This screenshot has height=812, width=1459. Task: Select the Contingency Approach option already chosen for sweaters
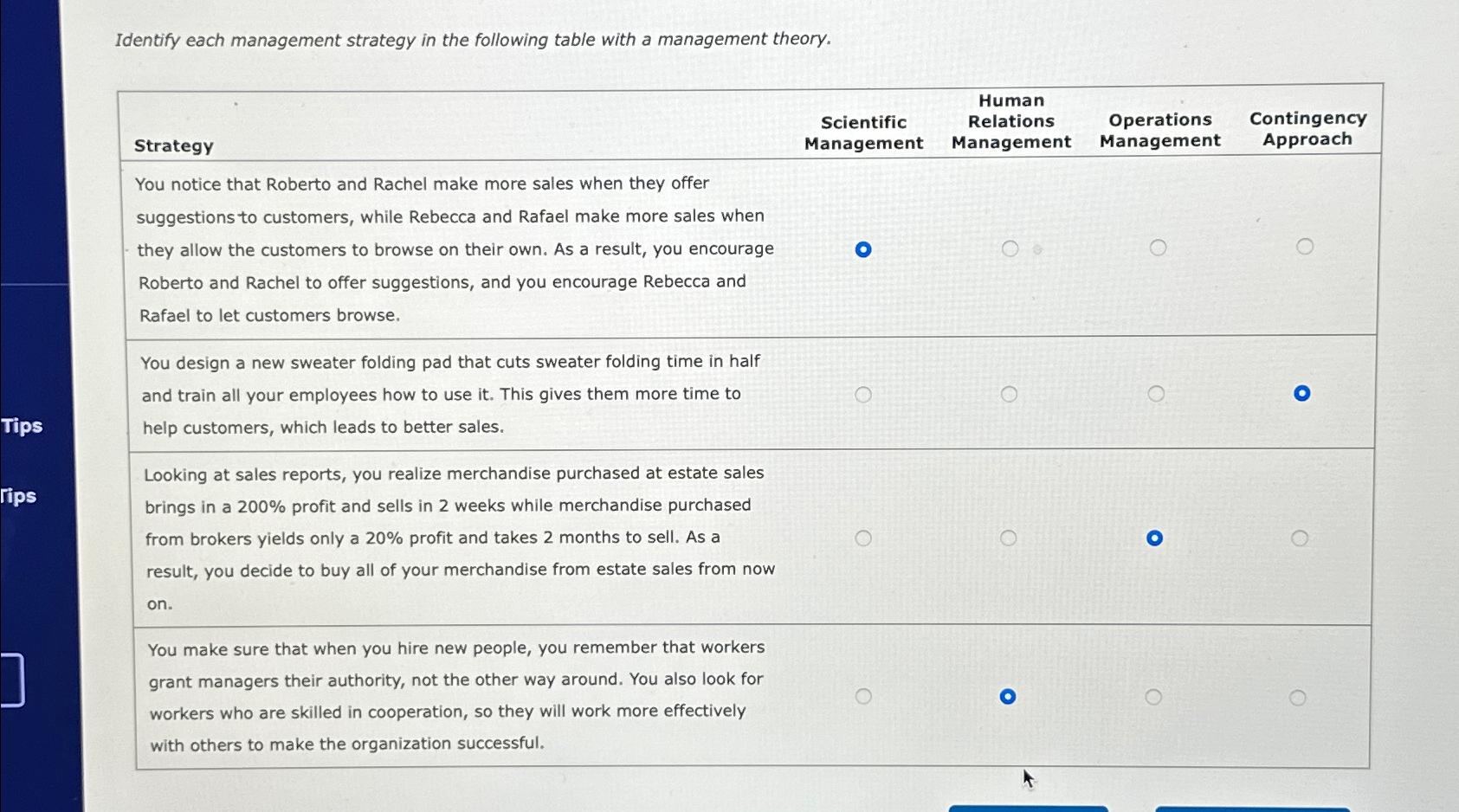(x=1302, y=393)
